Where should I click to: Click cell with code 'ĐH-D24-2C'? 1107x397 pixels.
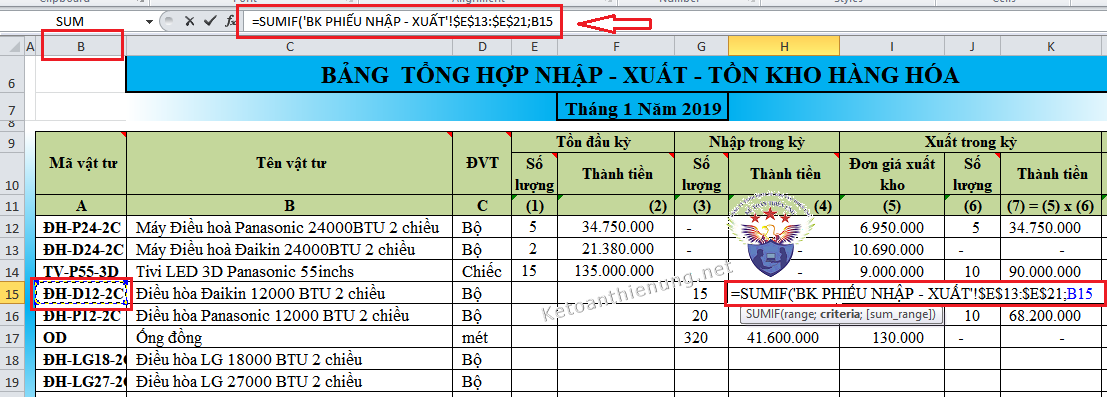(x=80, y=249)
